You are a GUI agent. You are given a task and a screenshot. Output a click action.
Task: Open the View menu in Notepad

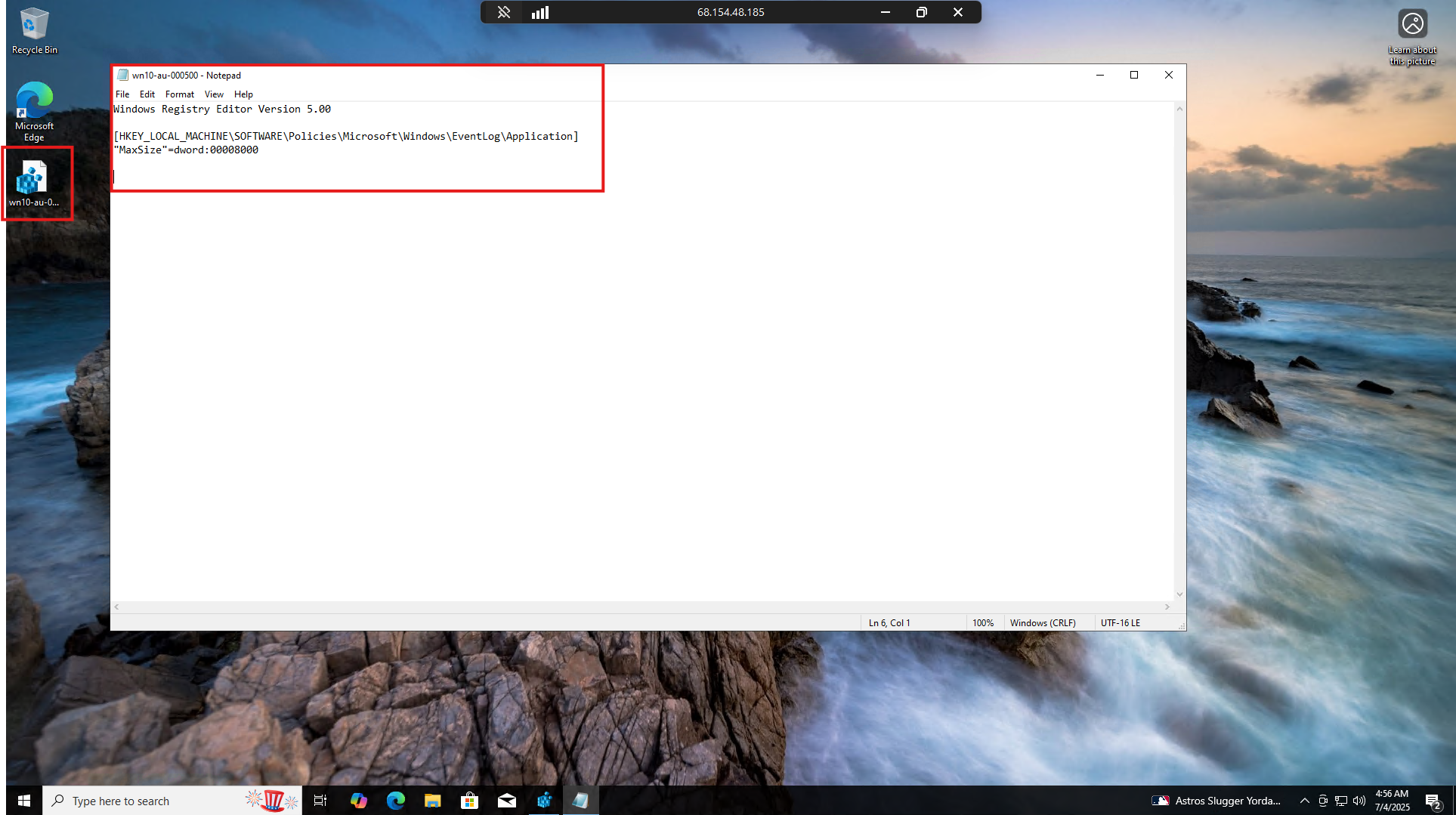214,94
